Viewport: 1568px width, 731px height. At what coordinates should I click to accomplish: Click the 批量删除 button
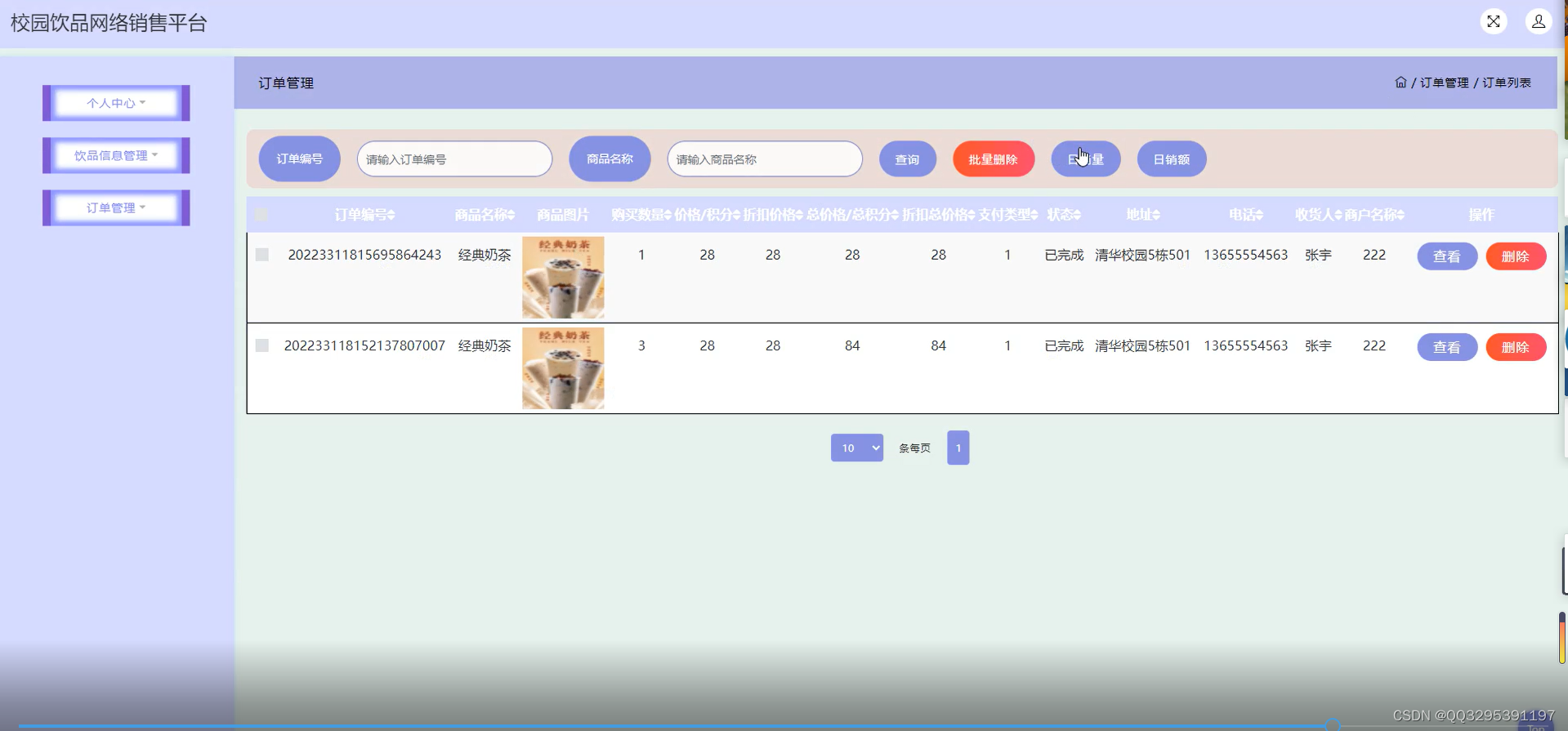[x=994, y=159]
